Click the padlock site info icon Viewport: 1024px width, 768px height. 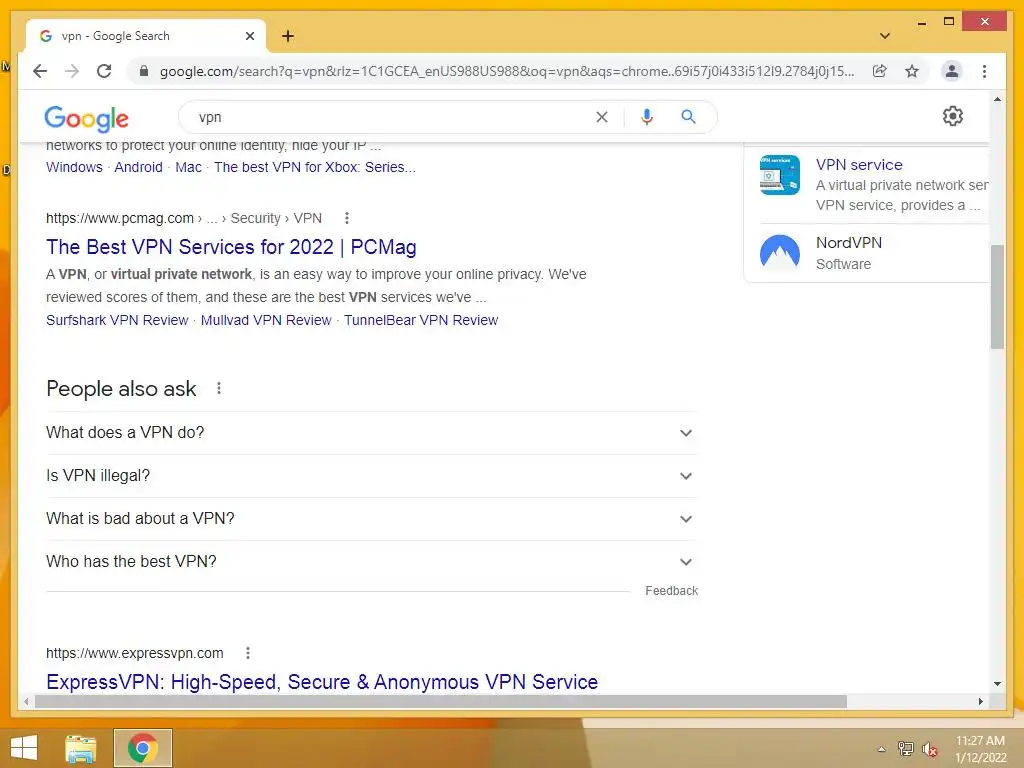(x=144, y=71)
